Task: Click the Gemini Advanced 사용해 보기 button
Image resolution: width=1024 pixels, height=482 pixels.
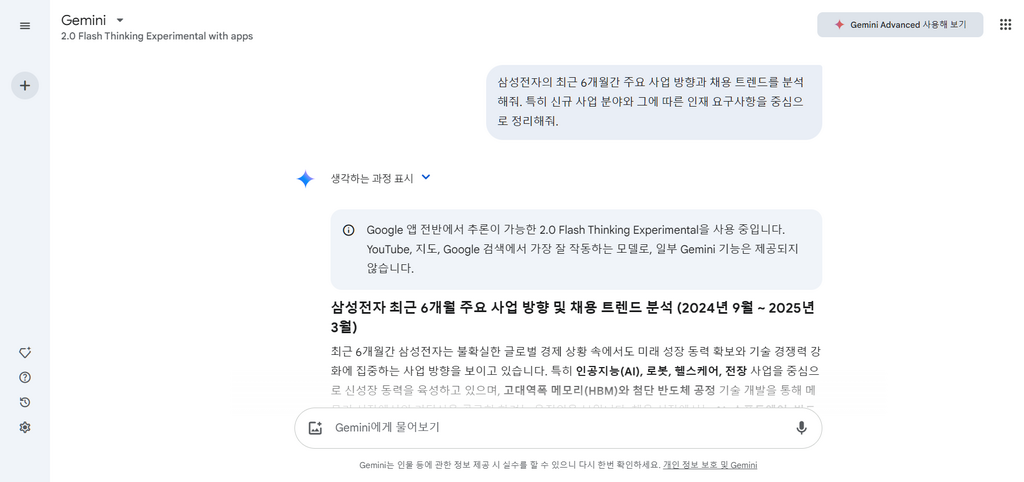Action: click(900, 25)
